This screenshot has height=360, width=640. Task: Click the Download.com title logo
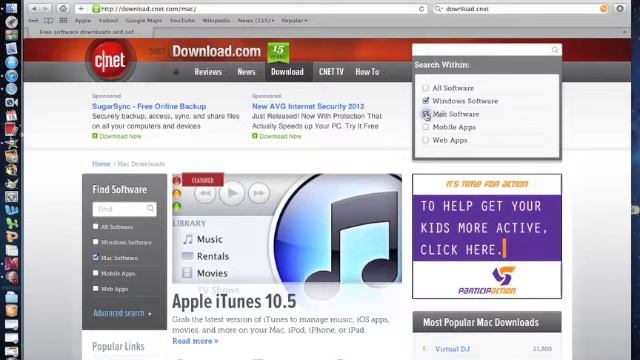click(216, 51)
